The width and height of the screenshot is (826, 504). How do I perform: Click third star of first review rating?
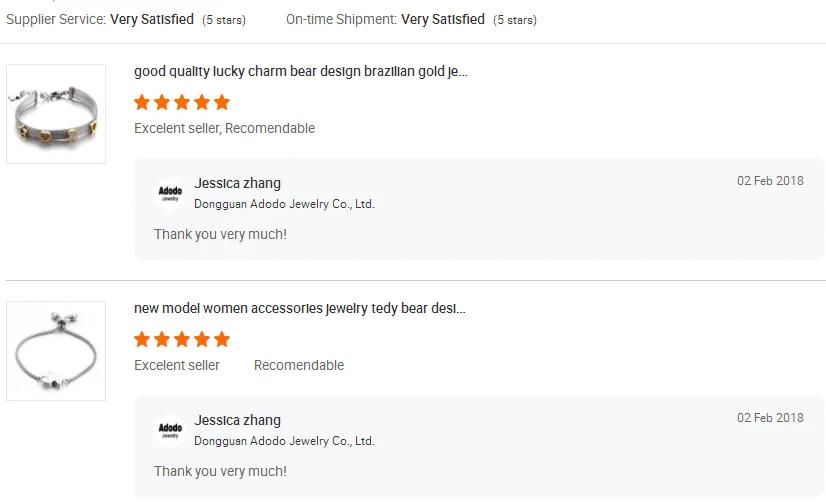tap(182, 102)
